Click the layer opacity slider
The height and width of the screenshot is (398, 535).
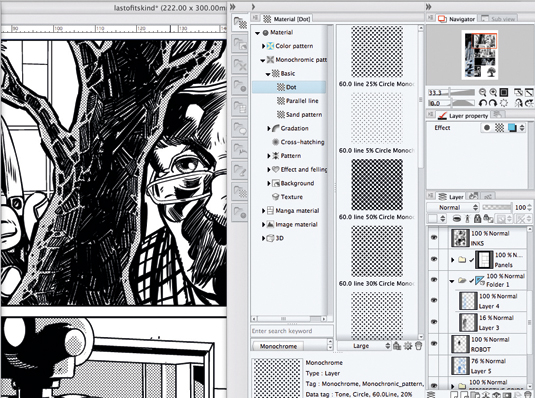point(497,207)
